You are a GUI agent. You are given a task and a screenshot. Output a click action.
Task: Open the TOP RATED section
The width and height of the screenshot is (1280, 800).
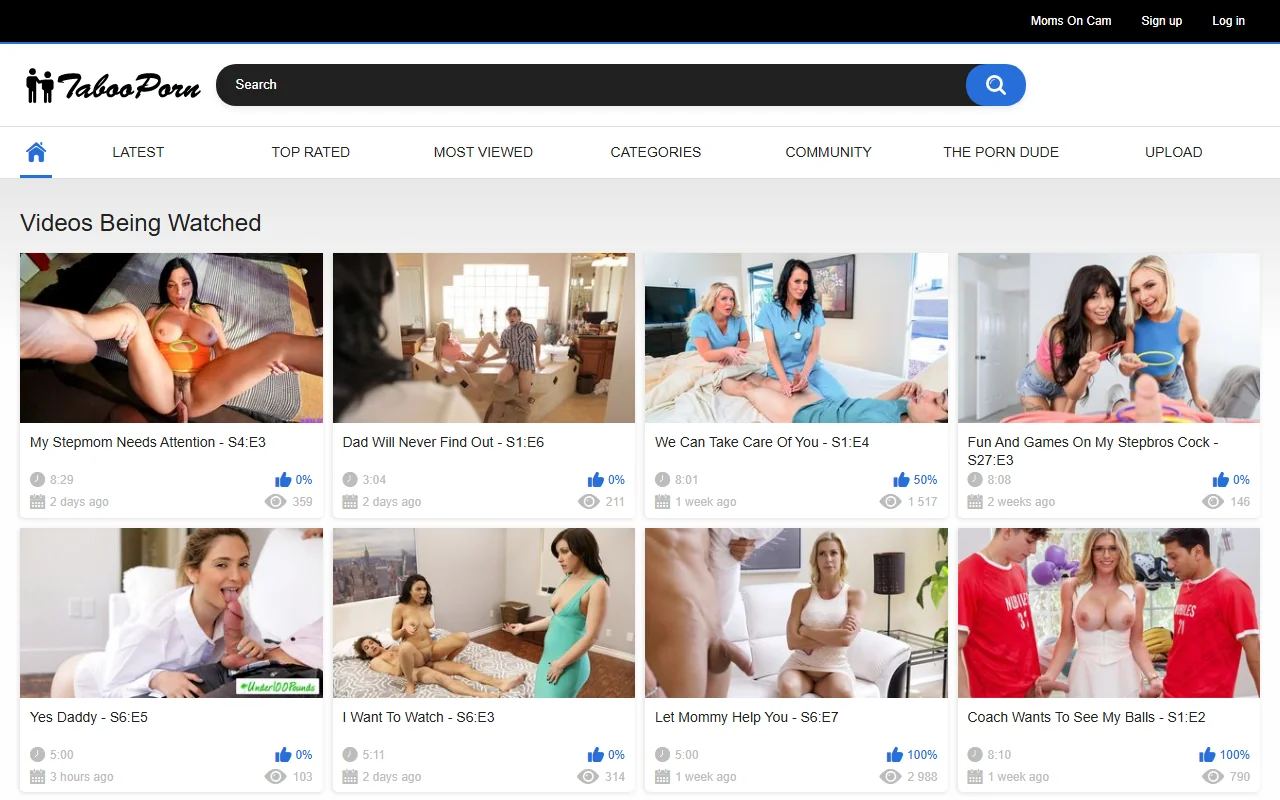click(310, 152)
